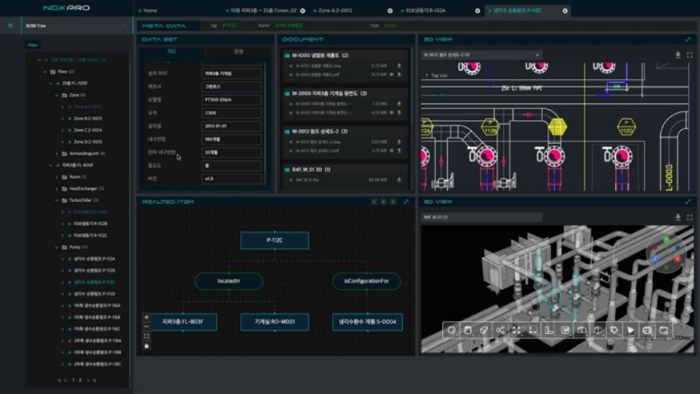Click the P-112C node in related graph
The width and height of the screenshot is (700, 394).
(x=275, y=240)
